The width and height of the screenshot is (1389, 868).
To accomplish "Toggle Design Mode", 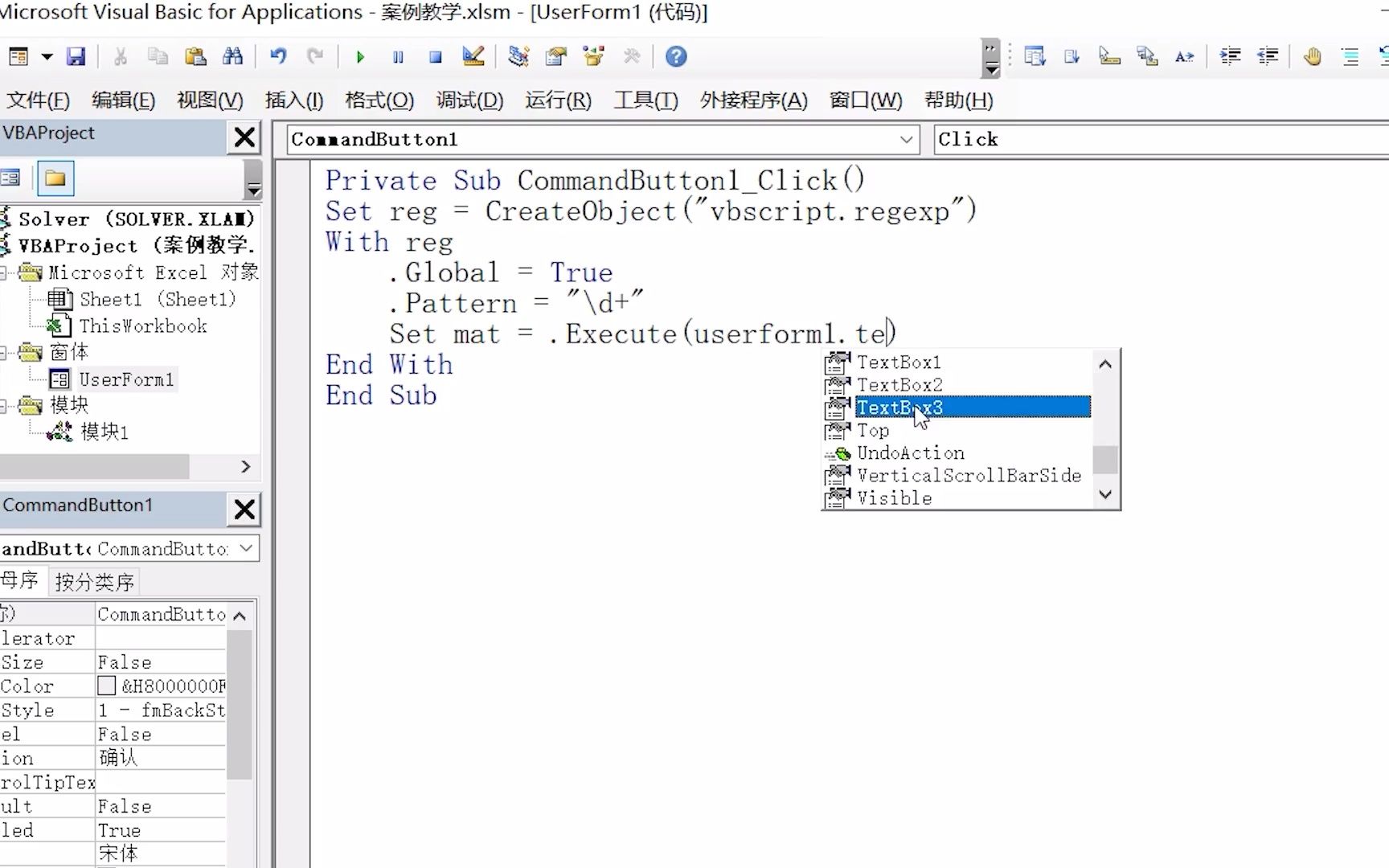I will pyautogui.click(x=473, y=56).
